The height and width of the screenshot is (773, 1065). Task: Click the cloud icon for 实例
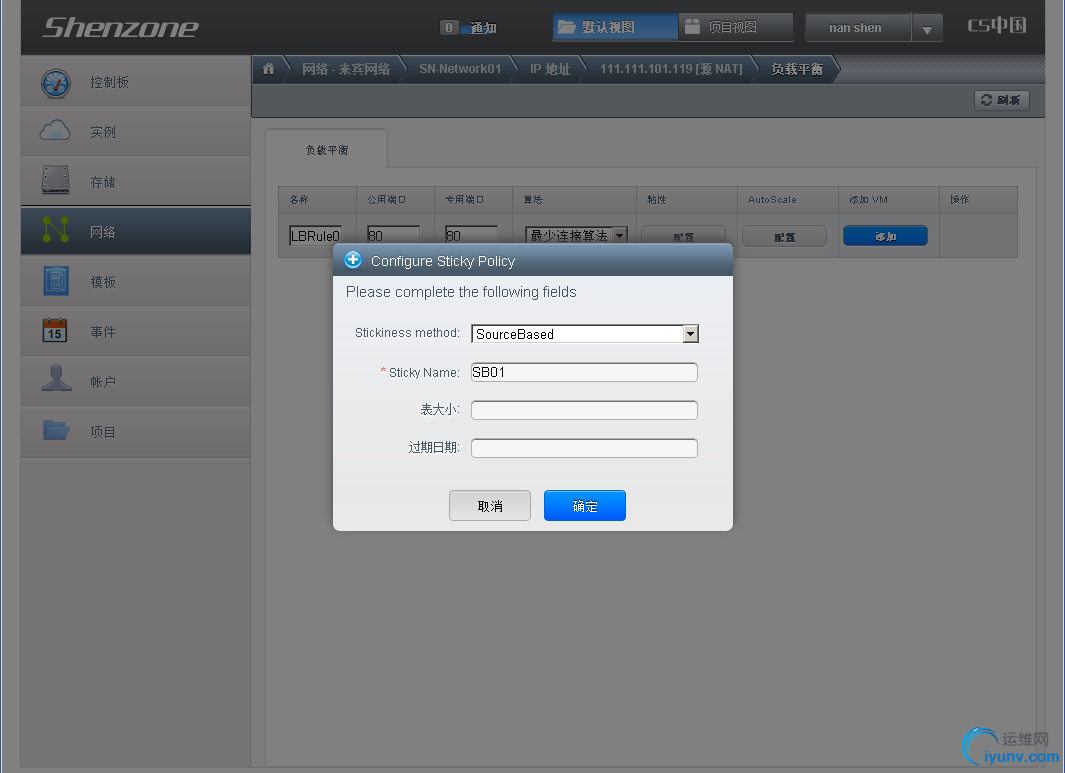coord(55,130)
